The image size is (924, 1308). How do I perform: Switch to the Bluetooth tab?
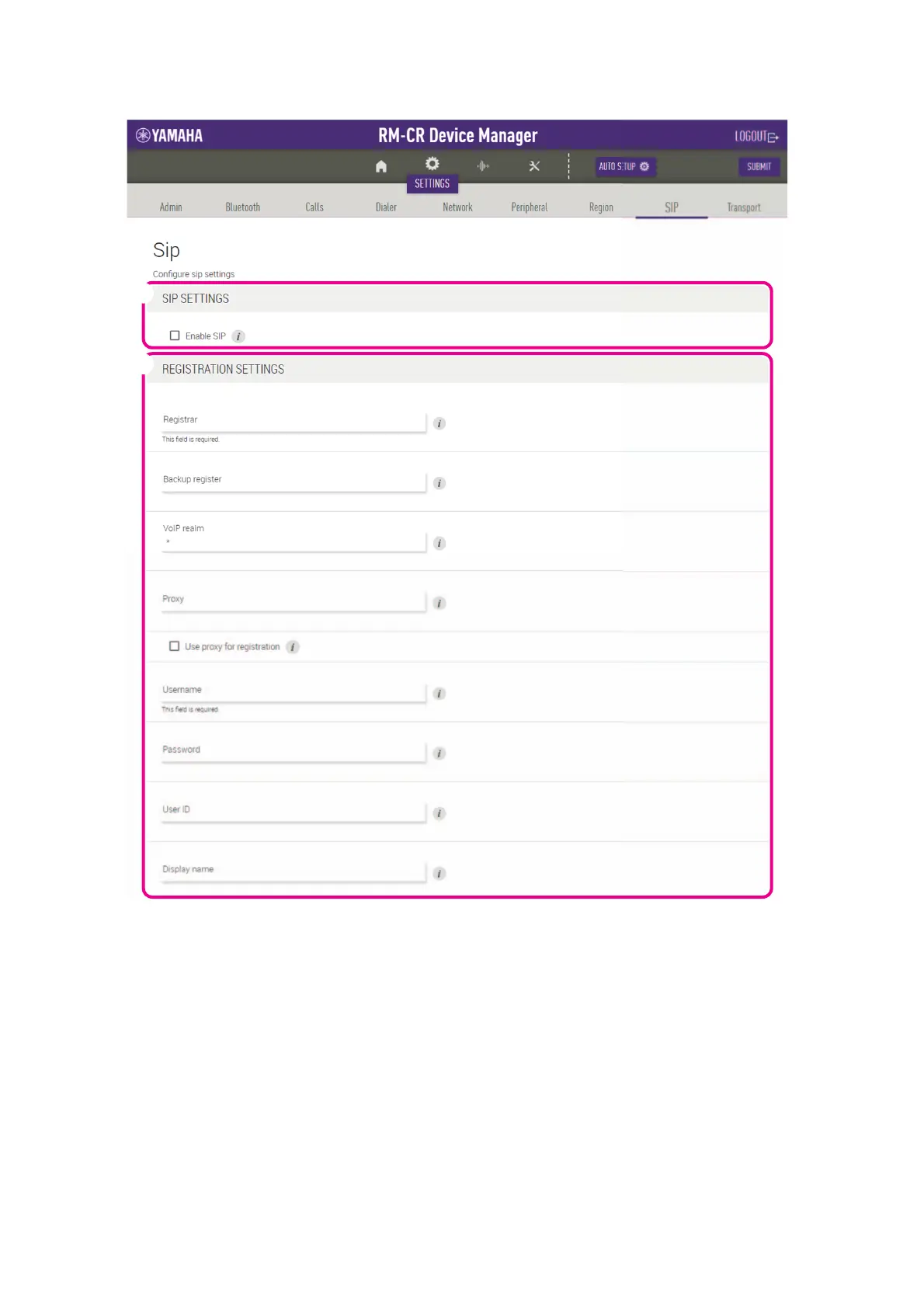coord(243,207)
